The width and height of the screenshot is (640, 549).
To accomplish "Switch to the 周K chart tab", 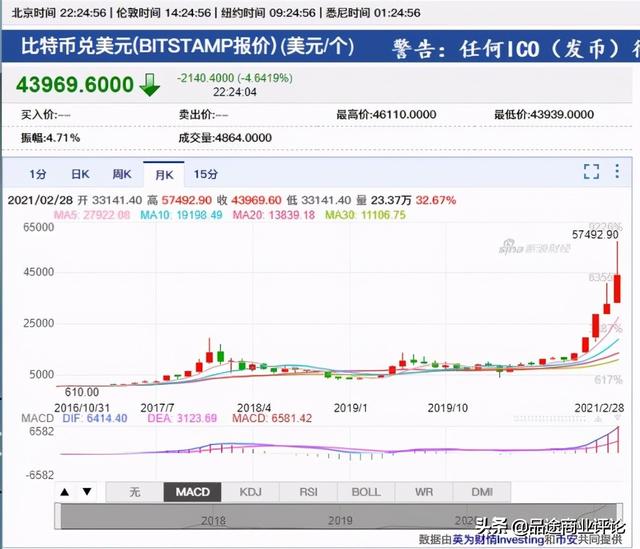I will pos(122,174).
